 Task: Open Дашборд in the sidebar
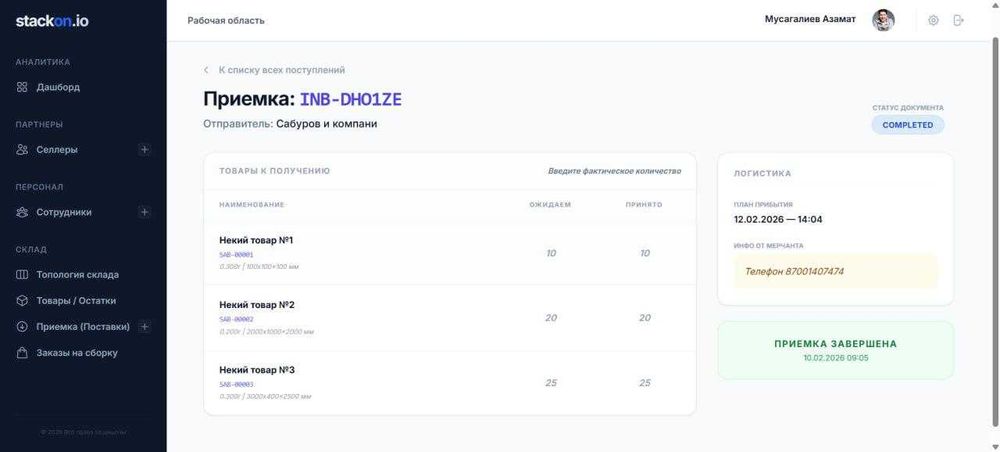click(58, 87)
